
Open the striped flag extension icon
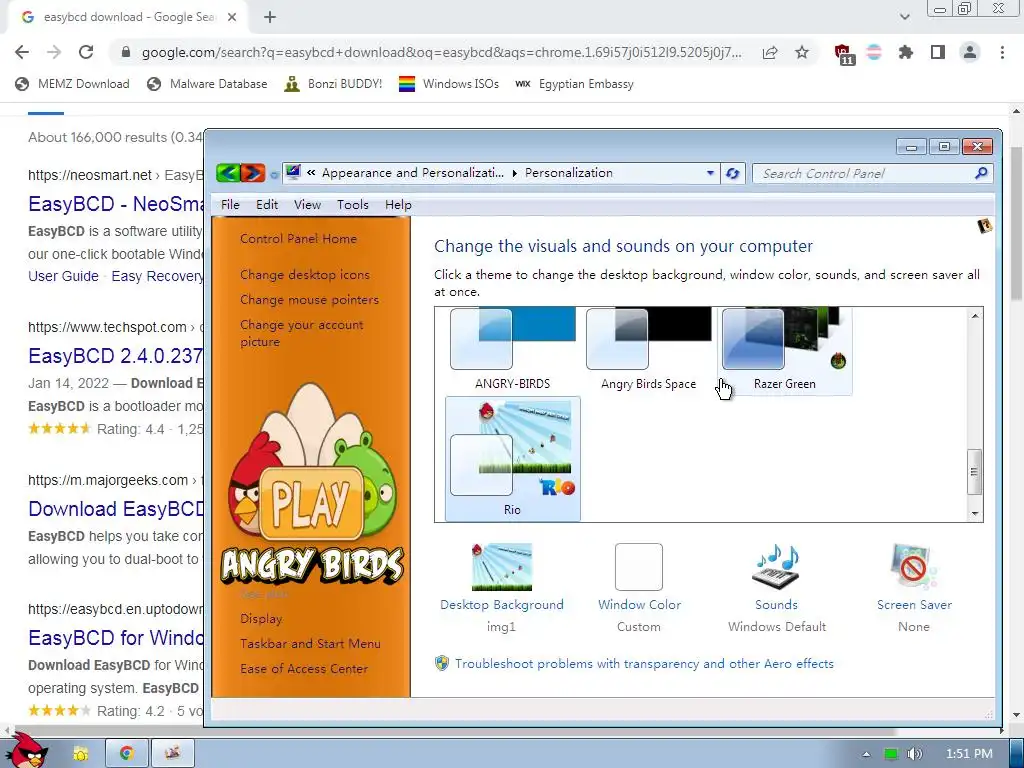874,52
